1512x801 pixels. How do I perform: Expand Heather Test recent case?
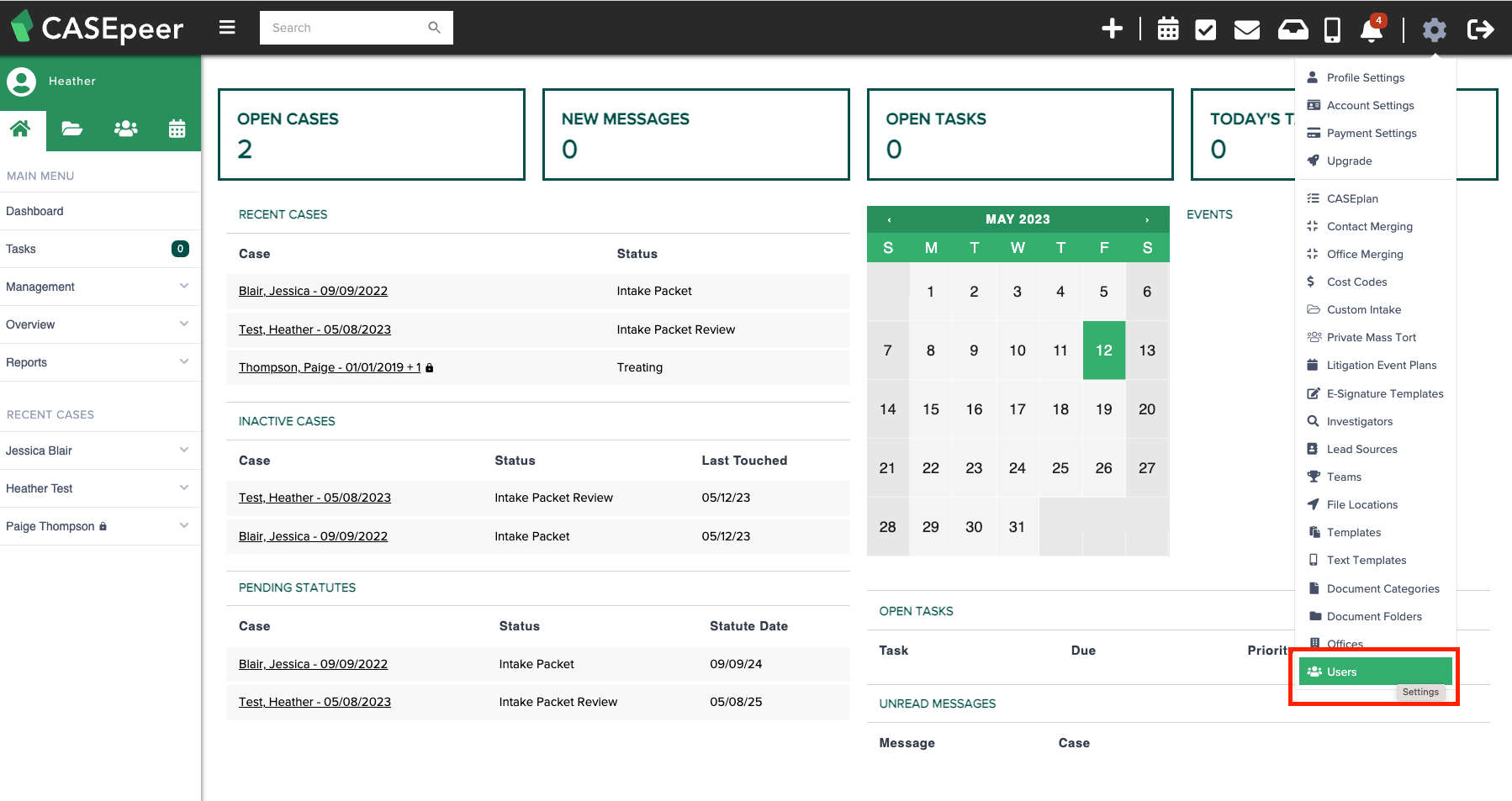click(x=100, y=488)
